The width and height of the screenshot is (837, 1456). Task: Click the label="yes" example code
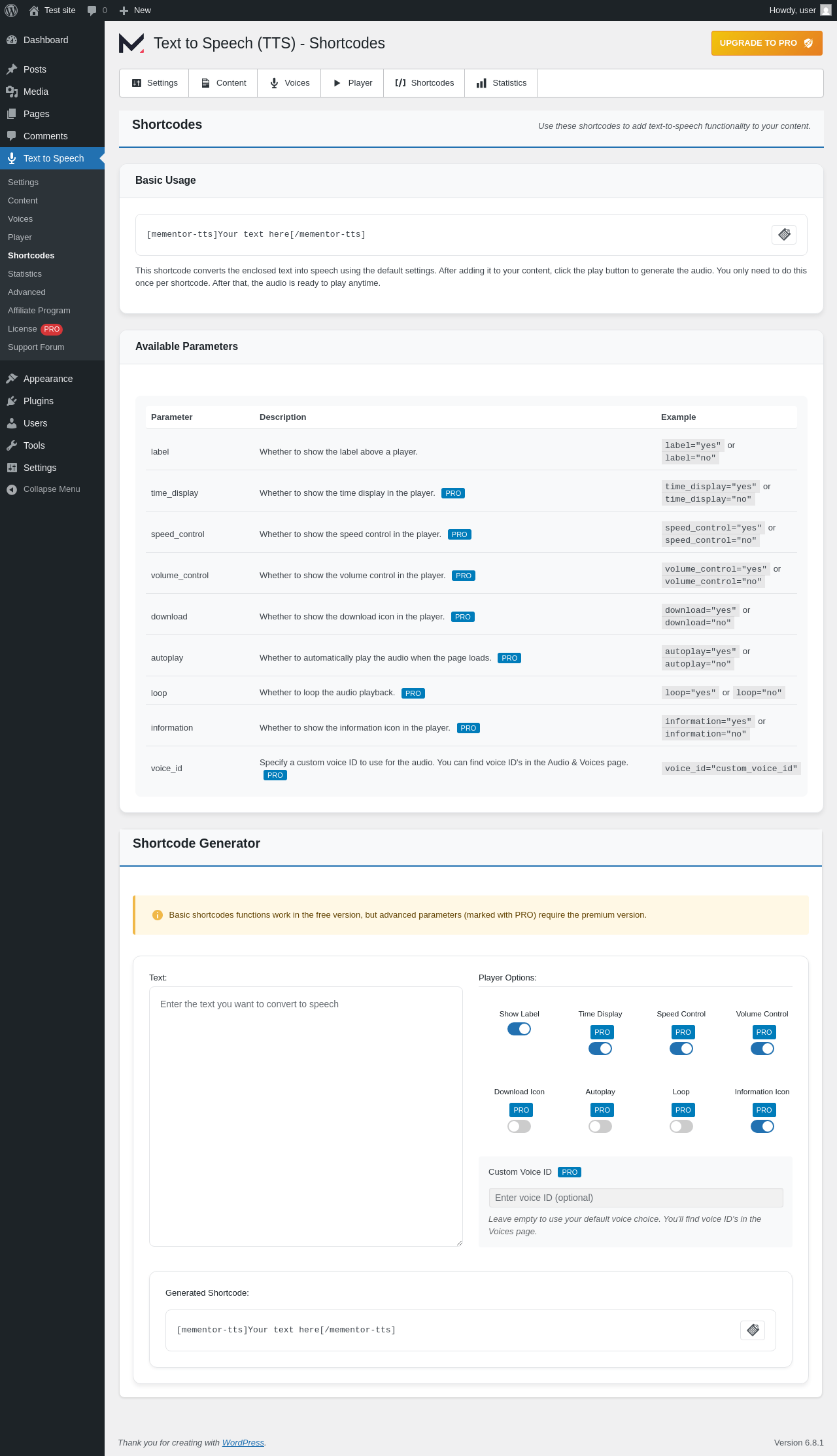pos(693,445)
